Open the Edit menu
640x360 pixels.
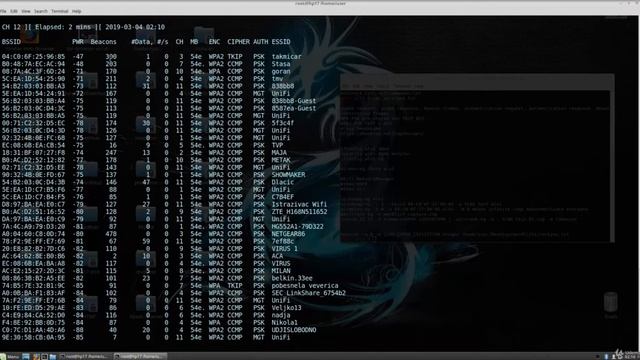pos(14,11)
